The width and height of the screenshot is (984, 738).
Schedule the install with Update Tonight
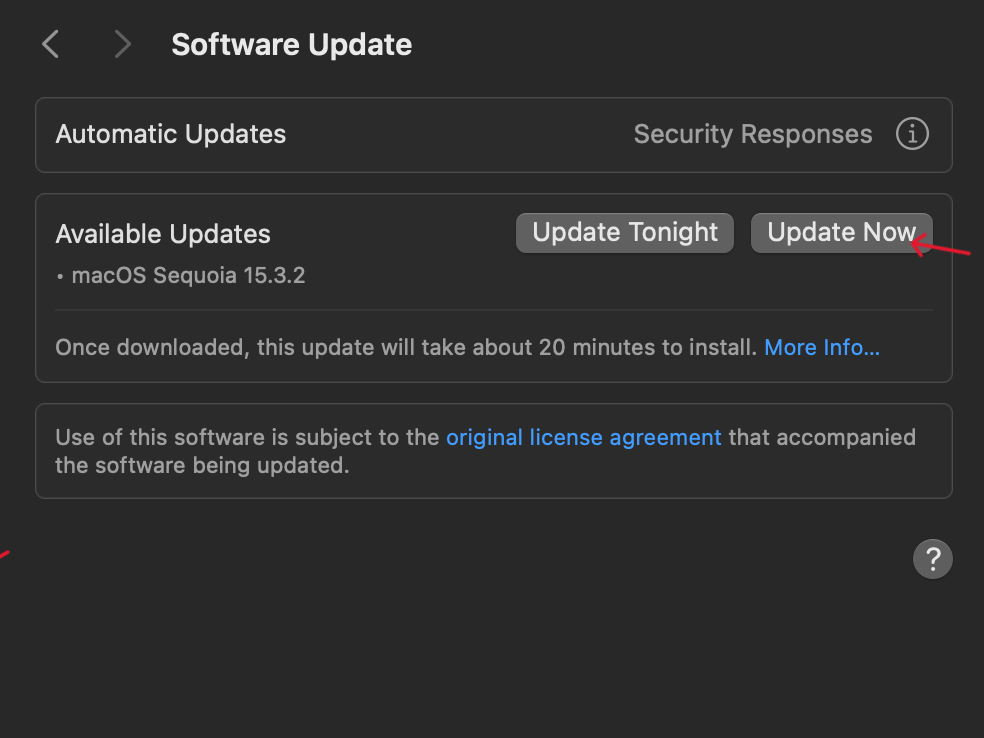[624, 233]
